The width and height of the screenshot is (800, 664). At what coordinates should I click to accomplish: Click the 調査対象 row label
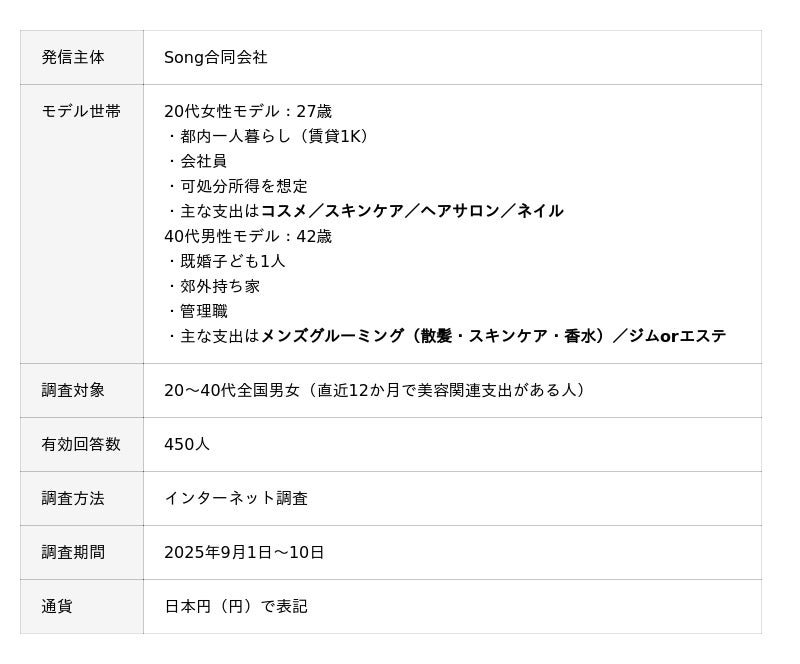pyautogui.click(x=73, y=391)
